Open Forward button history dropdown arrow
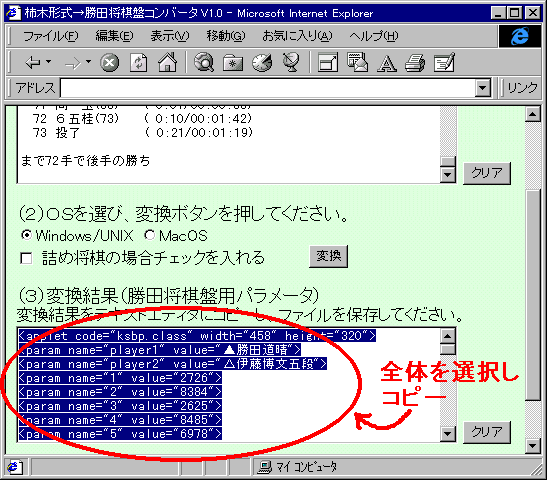This screenshot has height=480, width=547. coord(88,62)
